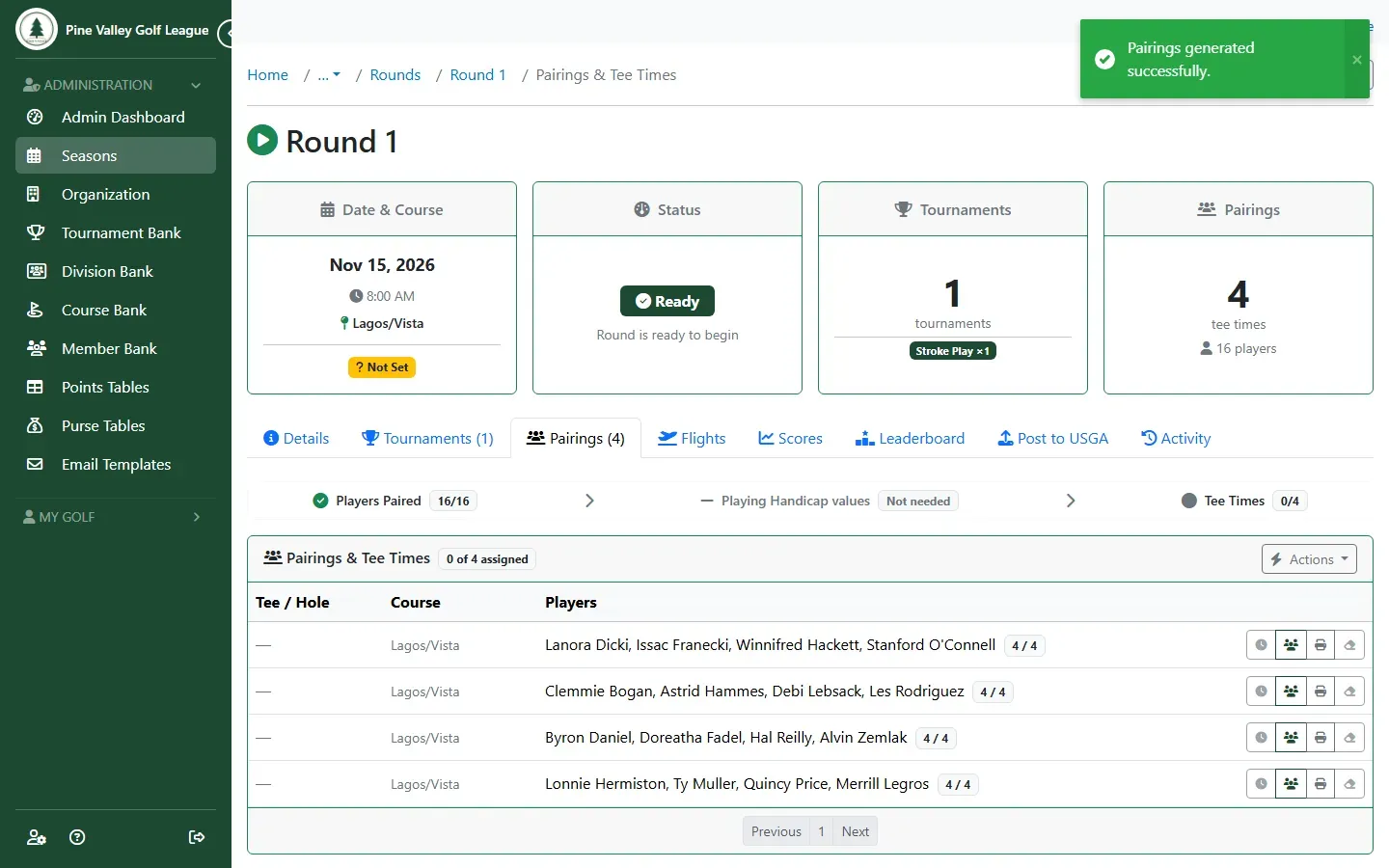Switch to the Tournaments (1) tab
The width and height of the screenshot is (1389, 868).
tap(427, 438)
